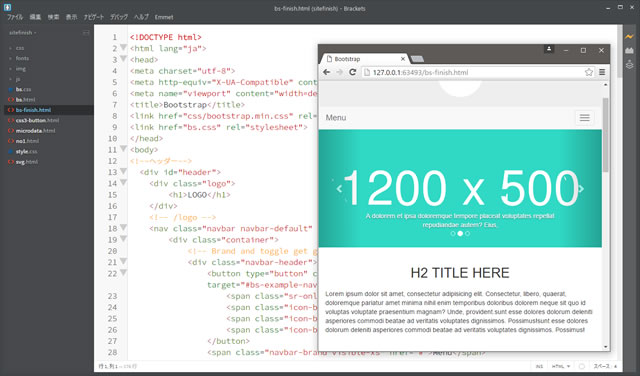The width and height of the screenshot is (640, 376).
Task: Collapse the header div fold on line 13
Action: 123,171
